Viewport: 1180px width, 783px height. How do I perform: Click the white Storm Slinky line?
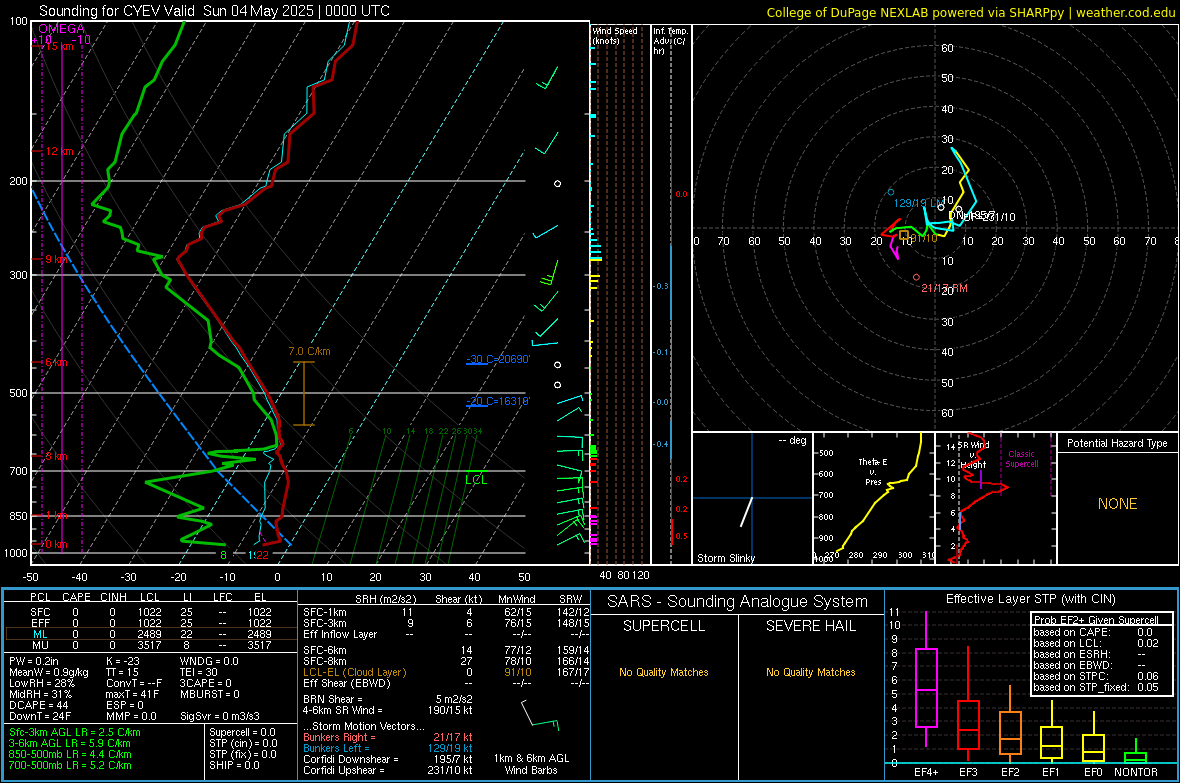pos(747,511)
